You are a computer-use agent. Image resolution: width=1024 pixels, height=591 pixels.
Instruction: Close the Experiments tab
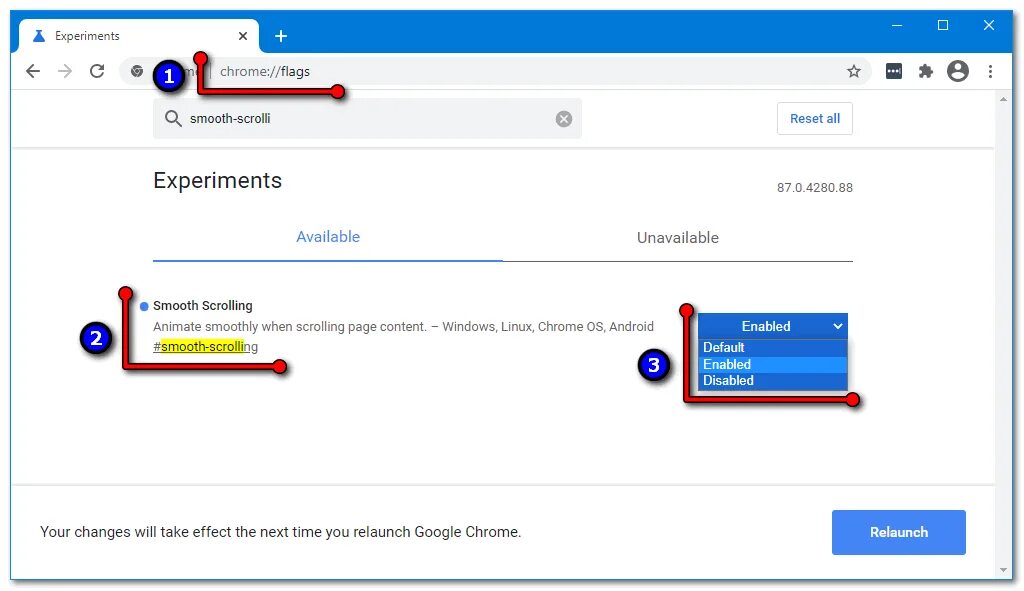243,36
